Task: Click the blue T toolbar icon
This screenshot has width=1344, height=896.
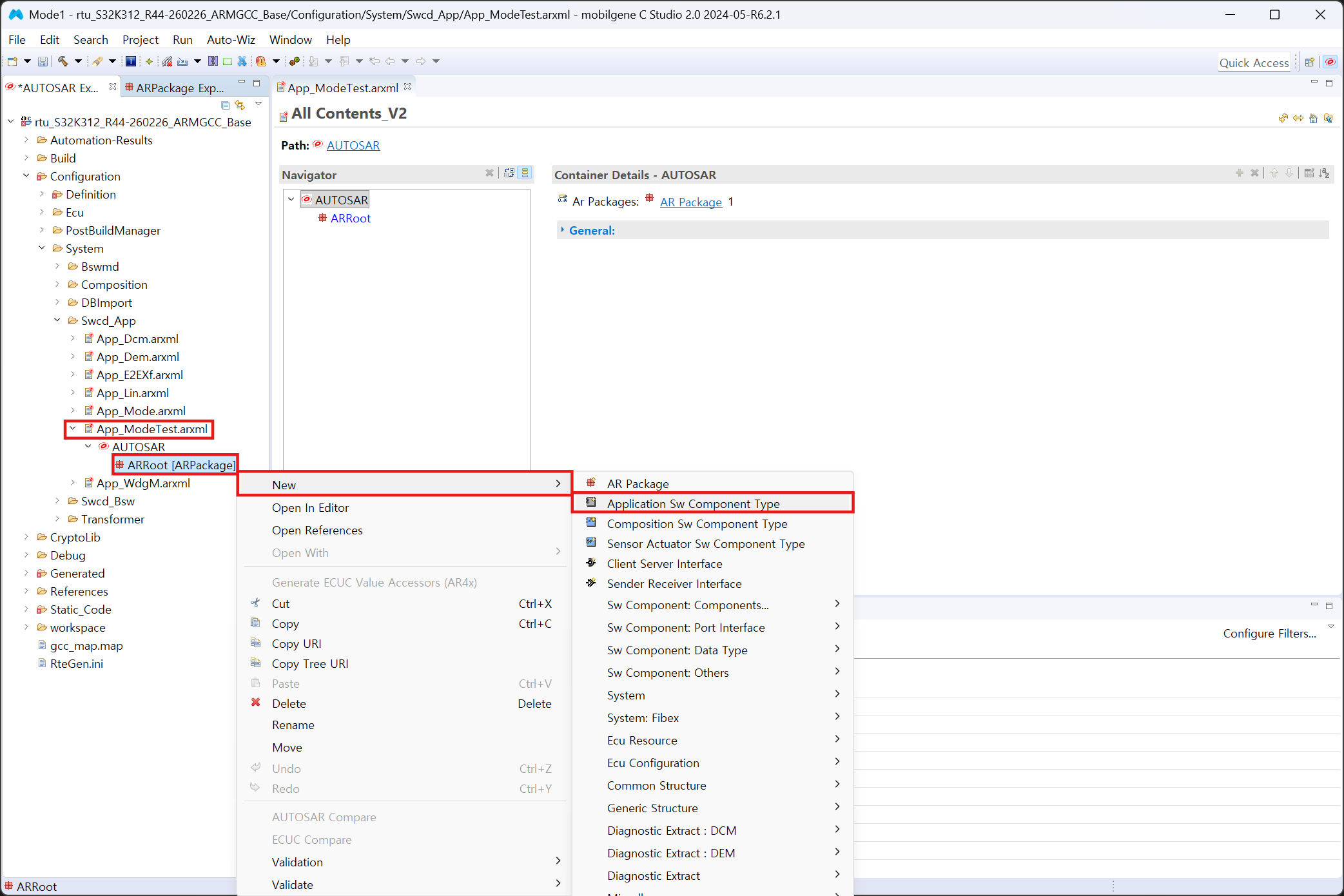Action: click(131, 61)
